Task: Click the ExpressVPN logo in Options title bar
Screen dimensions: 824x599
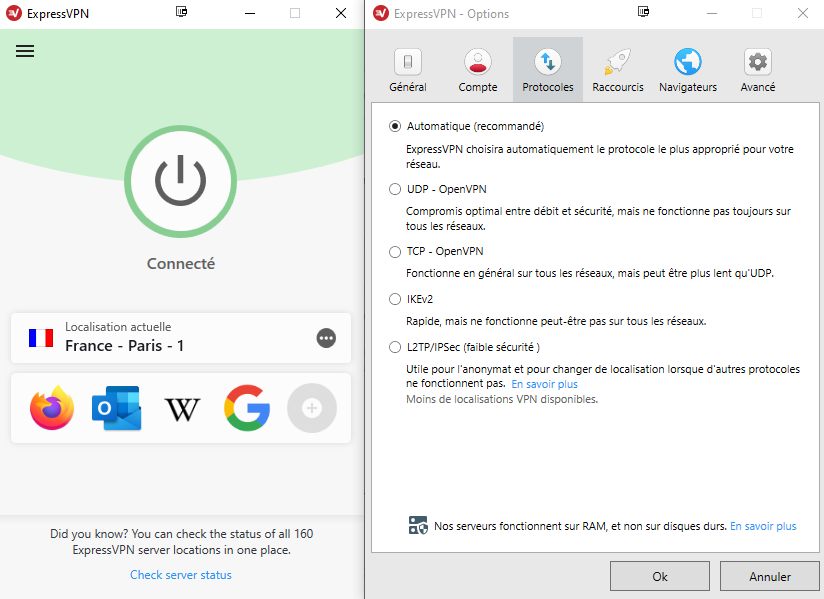Action: [380, 13]
